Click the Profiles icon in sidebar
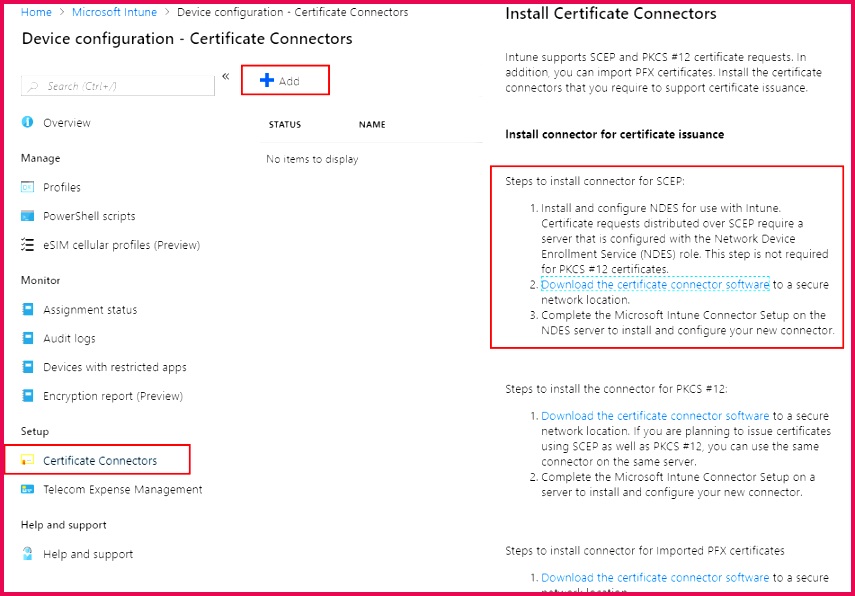Image resolution: width=855 pixels, height=596 pixels. (x=27, y=187)
